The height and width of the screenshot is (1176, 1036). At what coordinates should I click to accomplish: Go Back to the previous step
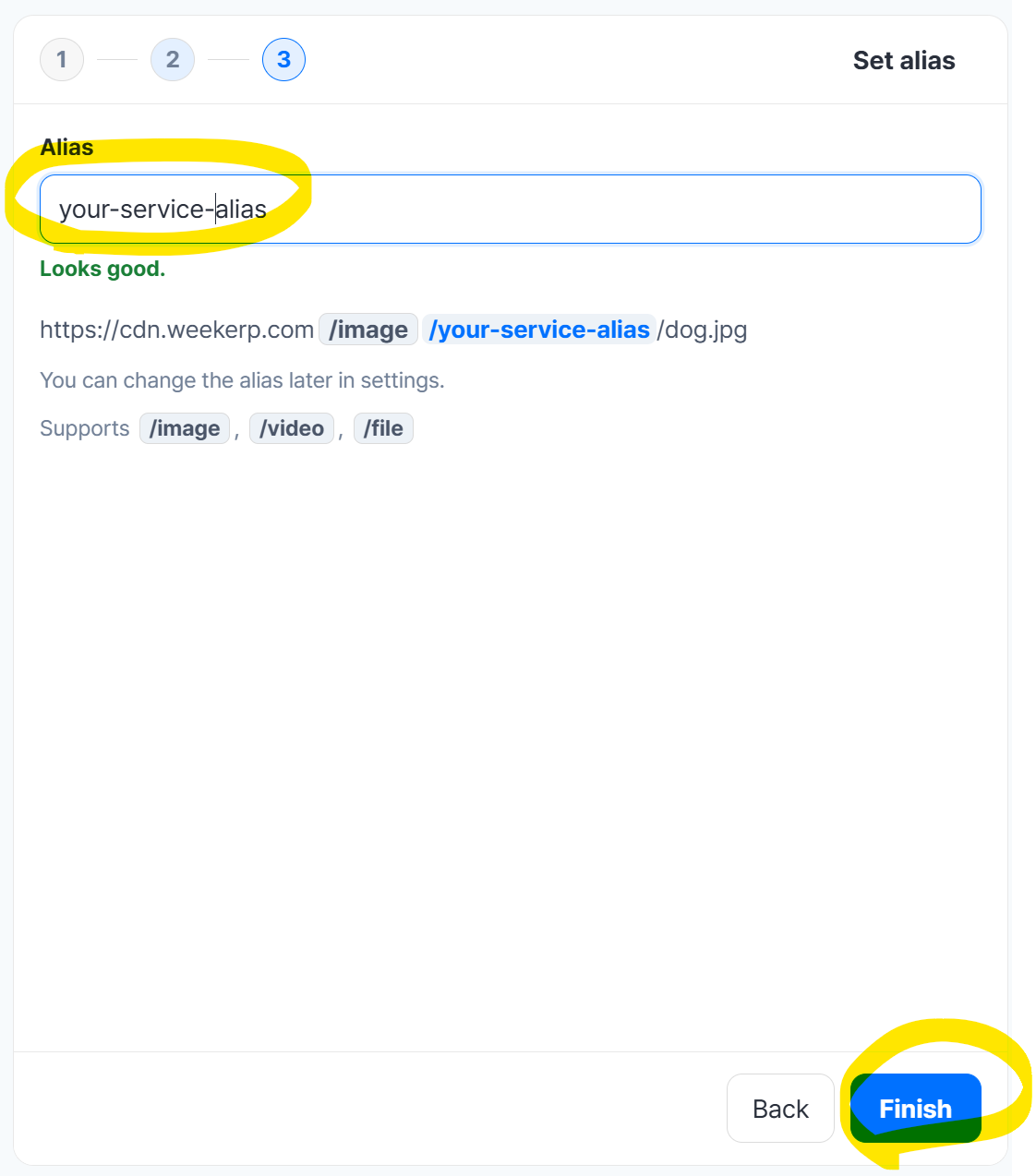click(x=780, y=1109)
